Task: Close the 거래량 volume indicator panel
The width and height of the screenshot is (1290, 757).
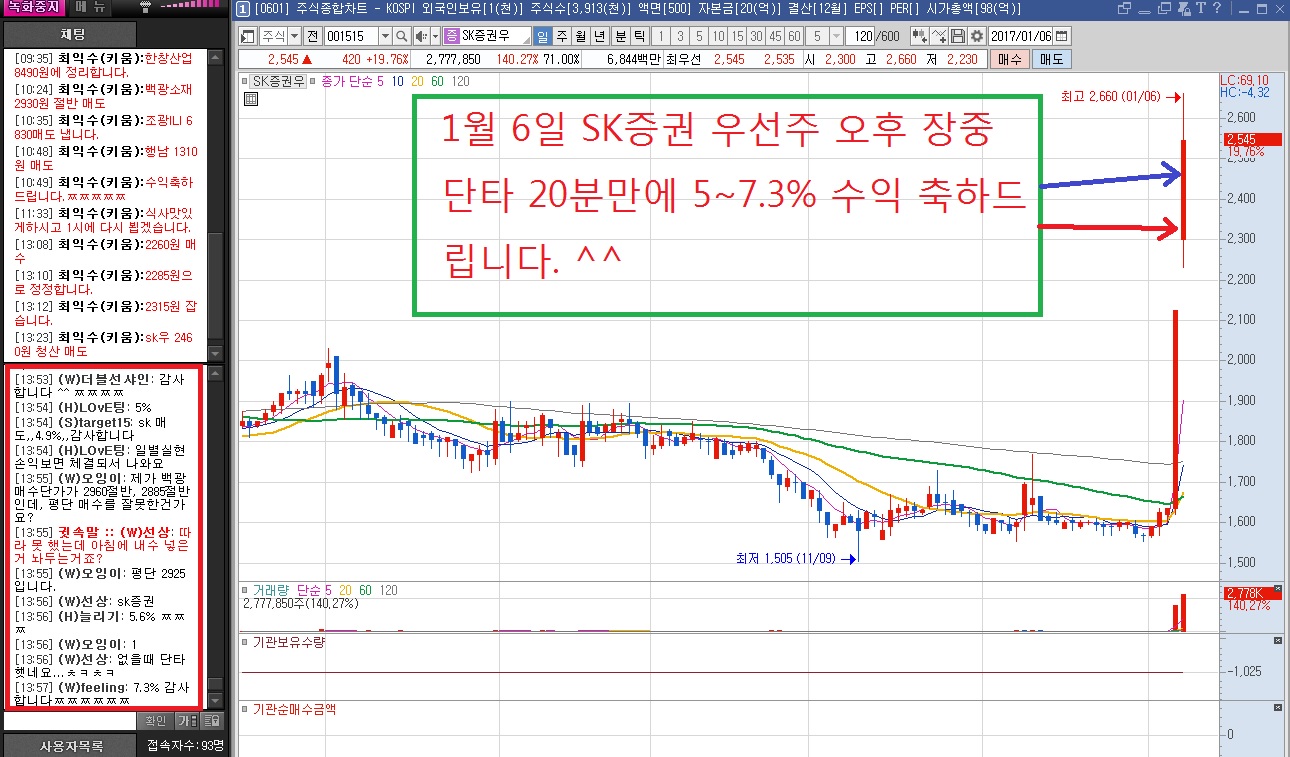Action: pyautogui.click(x=1277, y=589)
